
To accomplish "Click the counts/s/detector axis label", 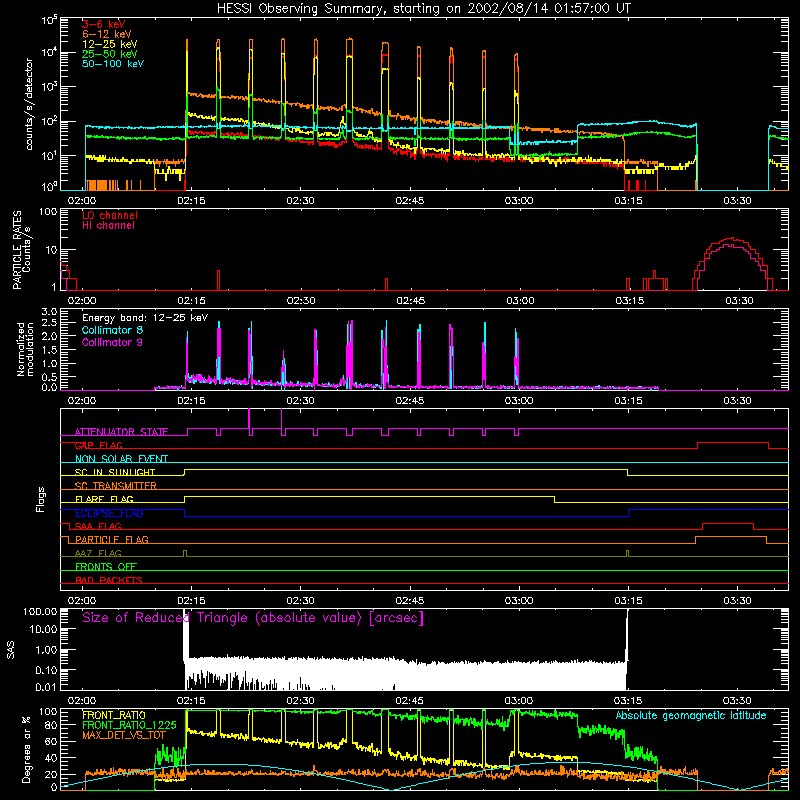I will (x=29, y=104).
